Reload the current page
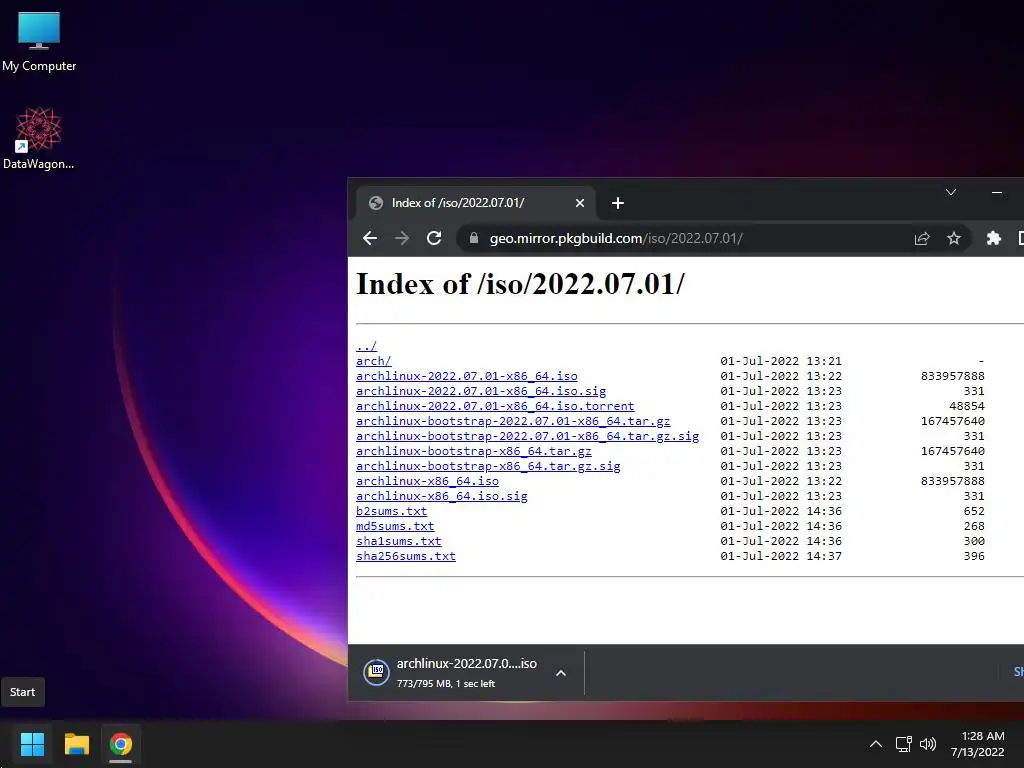 click(x=434, y=238)
